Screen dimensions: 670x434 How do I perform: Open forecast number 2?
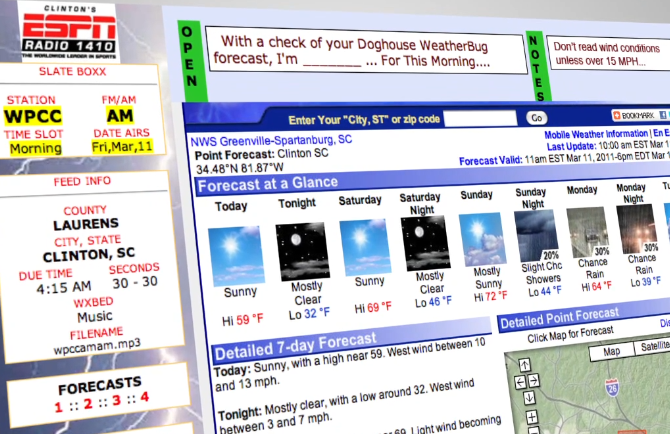88,403
